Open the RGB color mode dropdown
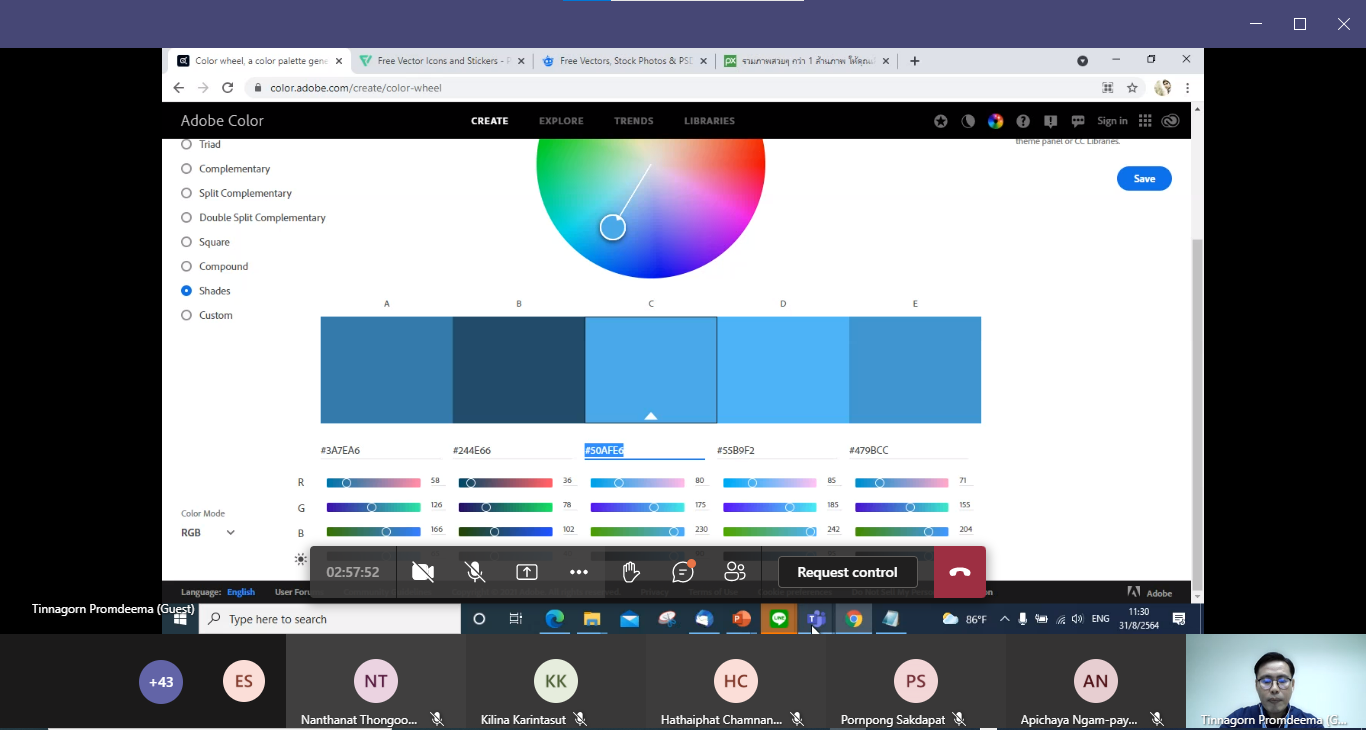This screenshot has width=1366, height=730. point(208,533)
